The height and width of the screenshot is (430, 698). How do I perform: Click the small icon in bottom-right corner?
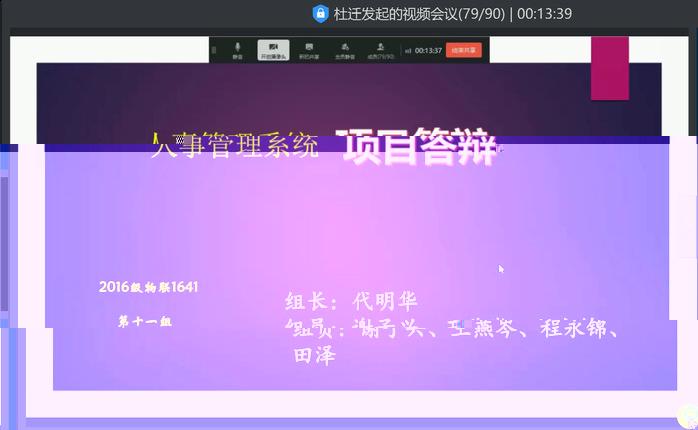pyautogui.click(x=687, y=416)
